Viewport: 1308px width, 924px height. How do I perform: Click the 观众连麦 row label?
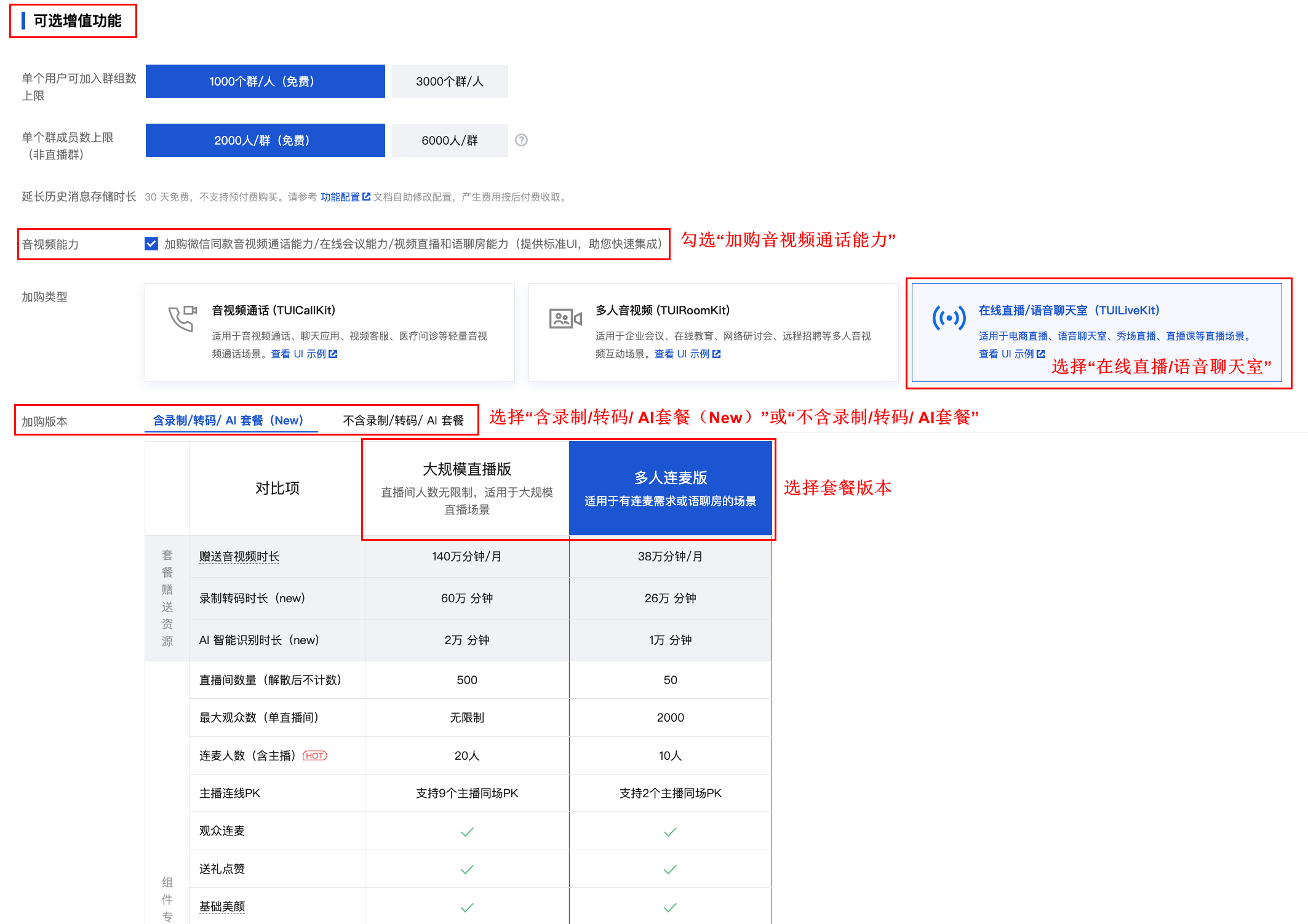(222, 831)
